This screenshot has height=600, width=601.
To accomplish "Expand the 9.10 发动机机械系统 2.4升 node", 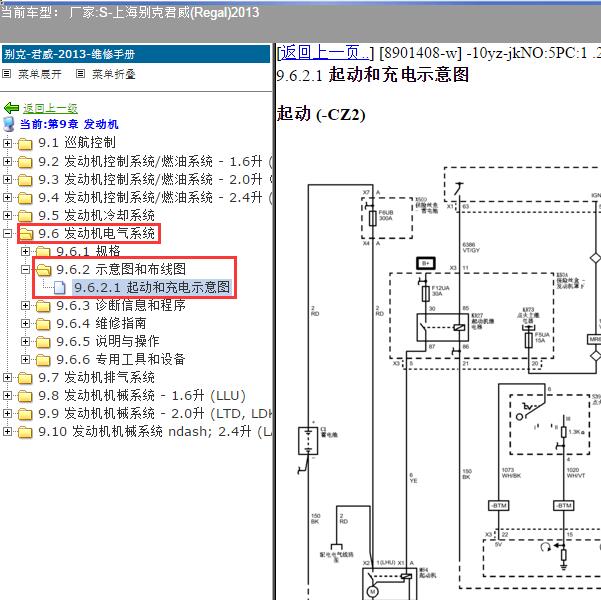I will coord(7,431).
